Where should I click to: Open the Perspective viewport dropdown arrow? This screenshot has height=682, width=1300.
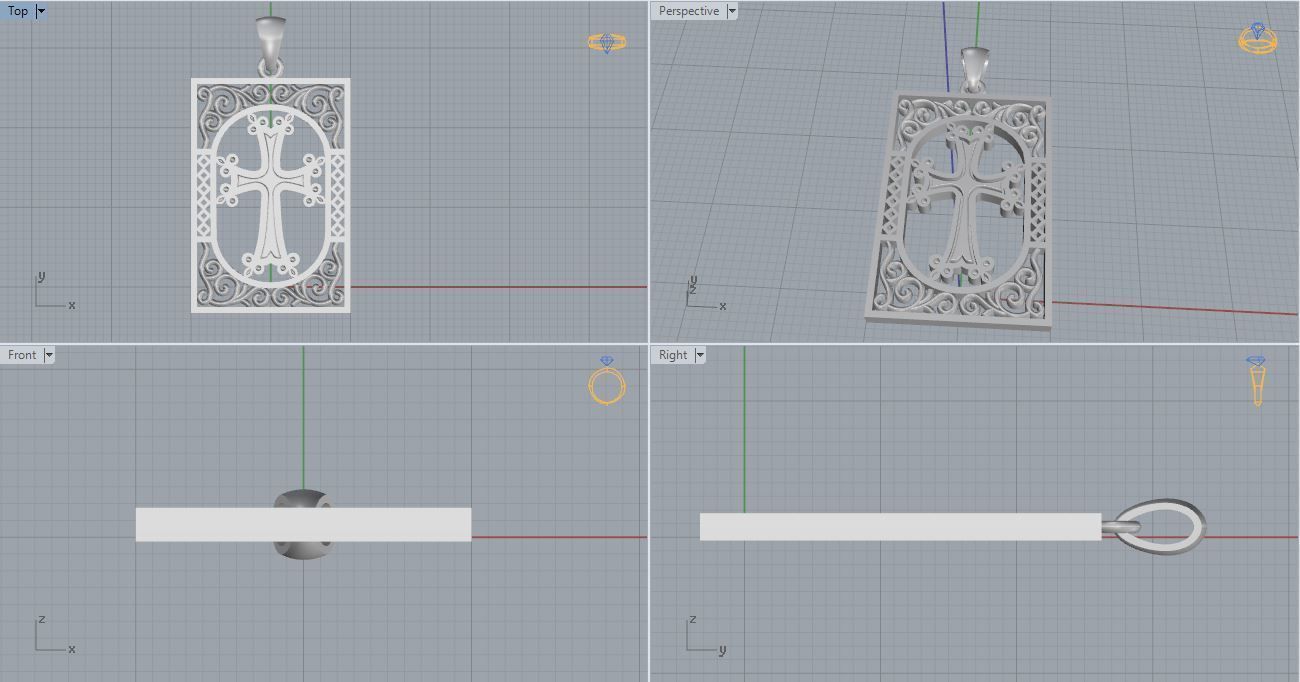pyautogui.click(x=732, y=11)
